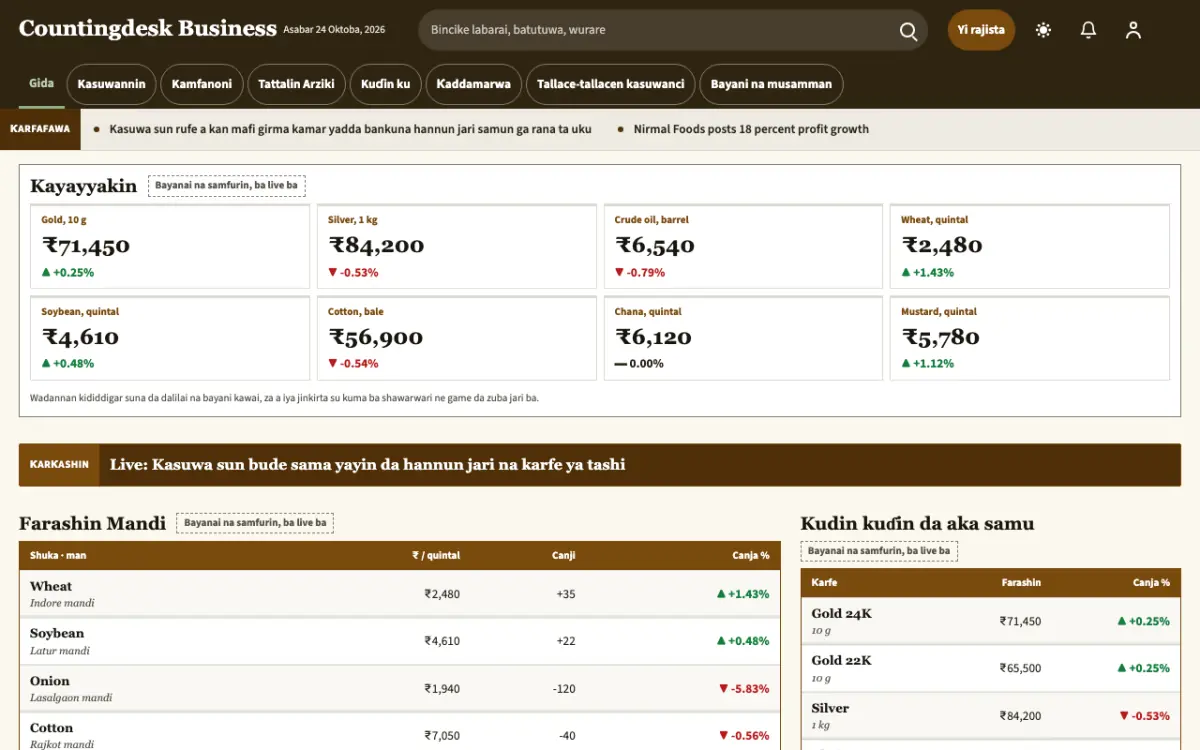Image resolution: width=1200 pixels, height=750 pixels.
Task: Click the KARKASHIN label on live banner
Action: point(59,465)
